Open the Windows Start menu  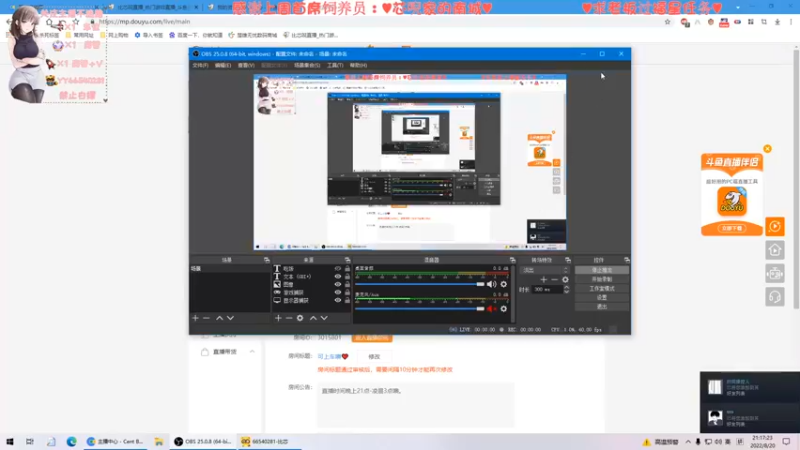(10, 442)
